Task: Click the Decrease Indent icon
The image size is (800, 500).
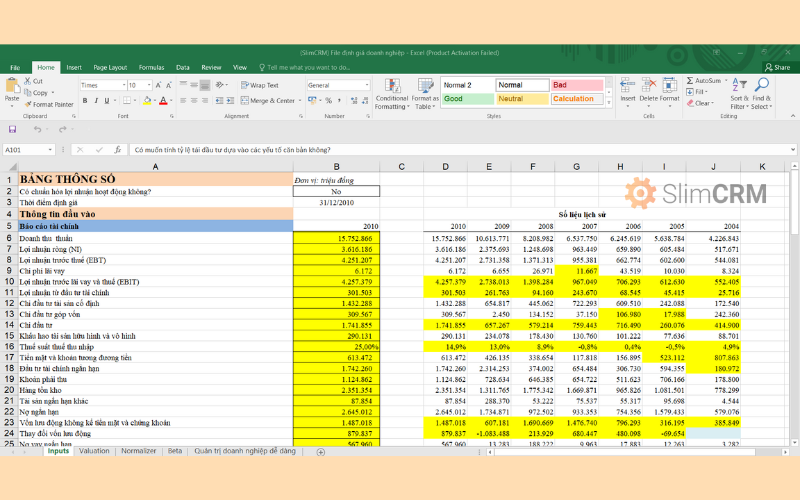Action: [219, 101]
